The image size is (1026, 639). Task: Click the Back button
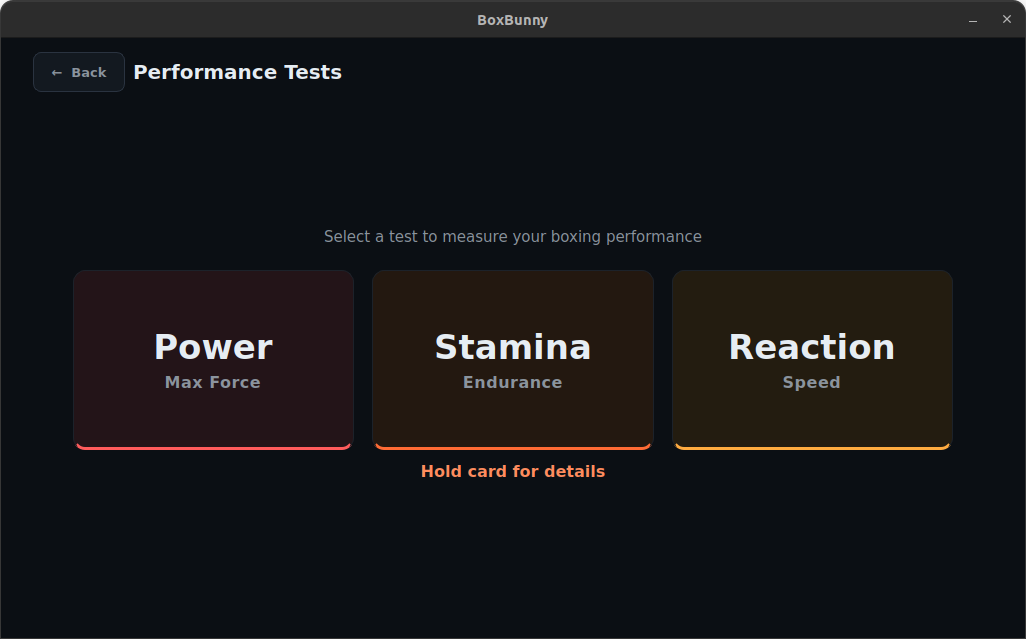click(78, 71)
